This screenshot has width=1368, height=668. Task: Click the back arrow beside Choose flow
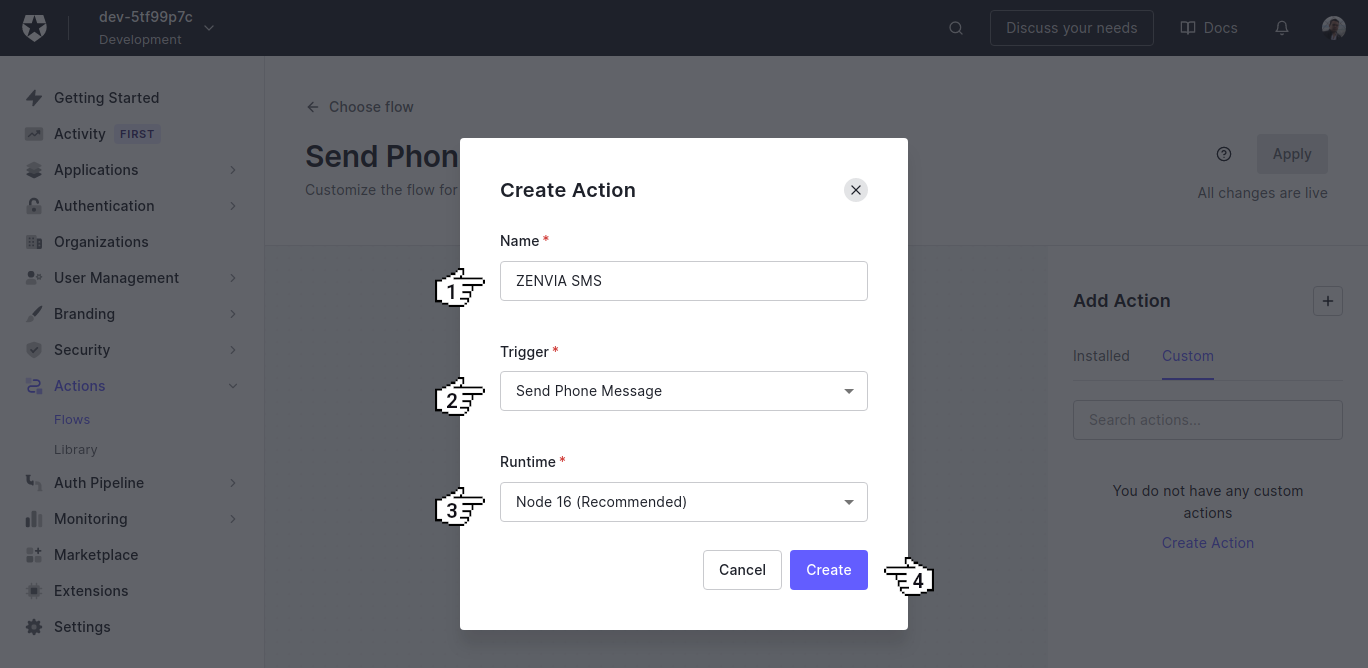[311, 106]
